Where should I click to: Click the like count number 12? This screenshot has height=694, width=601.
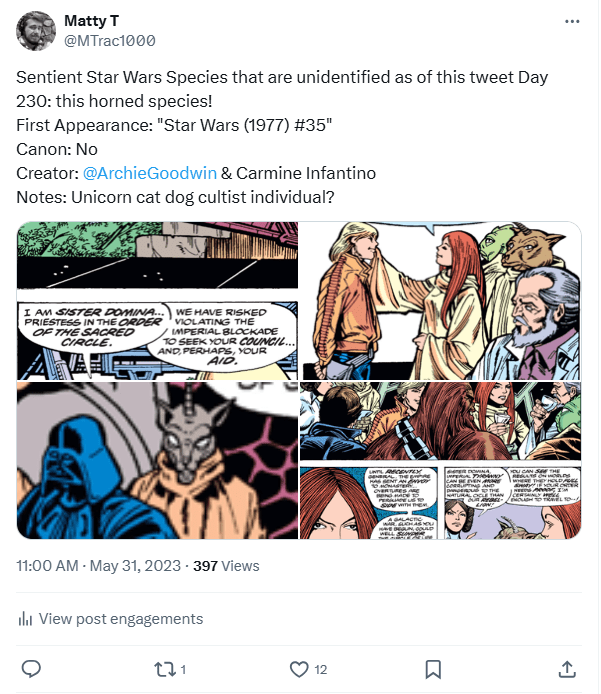coord(320,669)
